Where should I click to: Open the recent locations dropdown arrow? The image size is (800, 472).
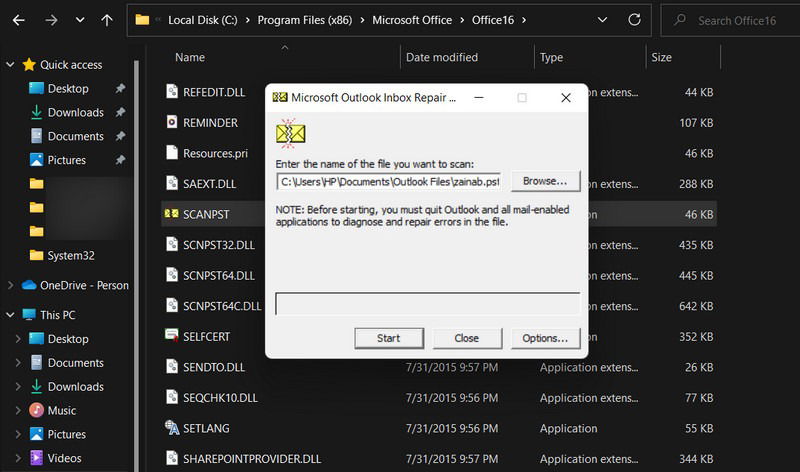pyautogui.click(x=80, y=20)
